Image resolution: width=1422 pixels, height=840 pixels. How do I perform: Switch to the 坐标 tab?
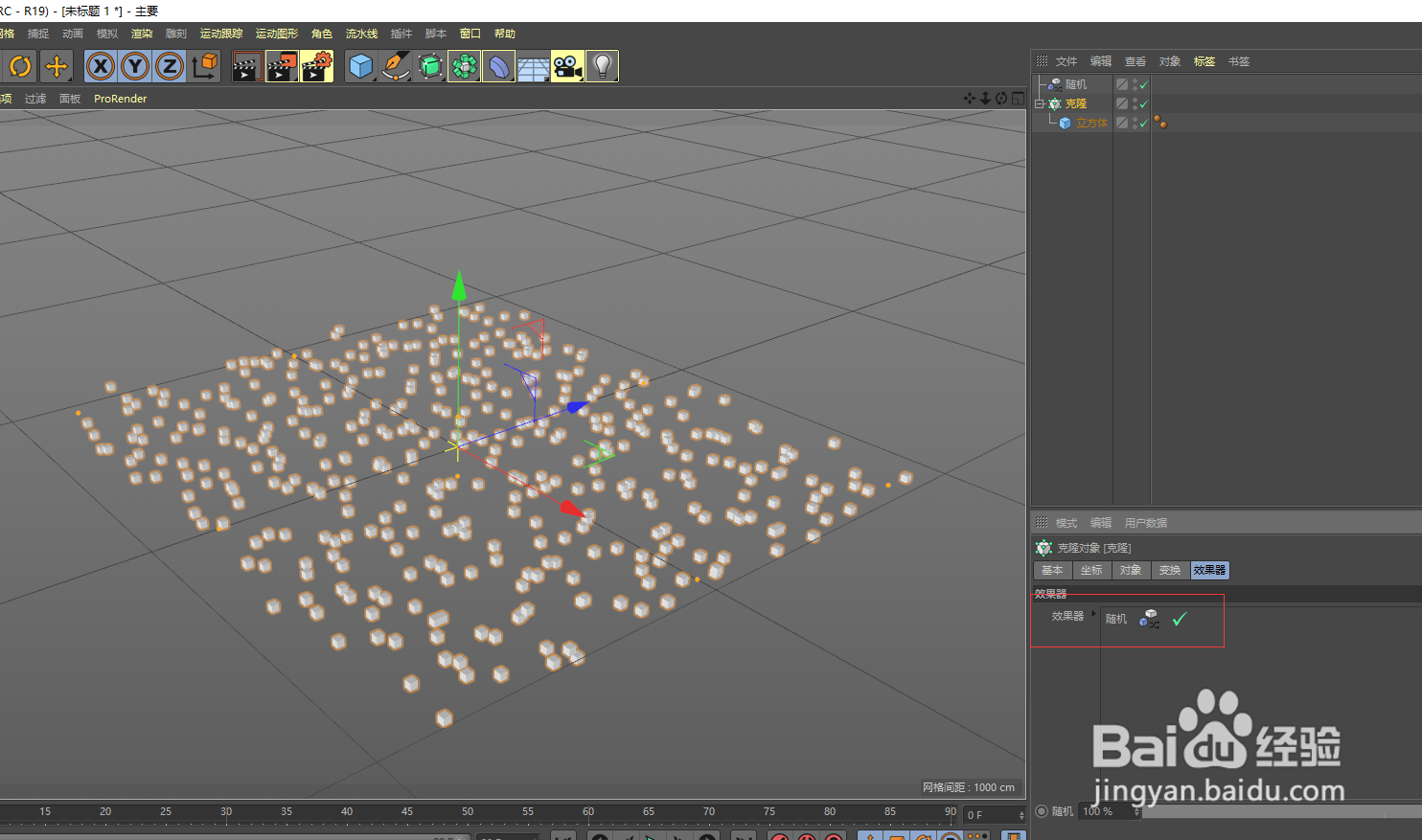[x=1091, y=570]
